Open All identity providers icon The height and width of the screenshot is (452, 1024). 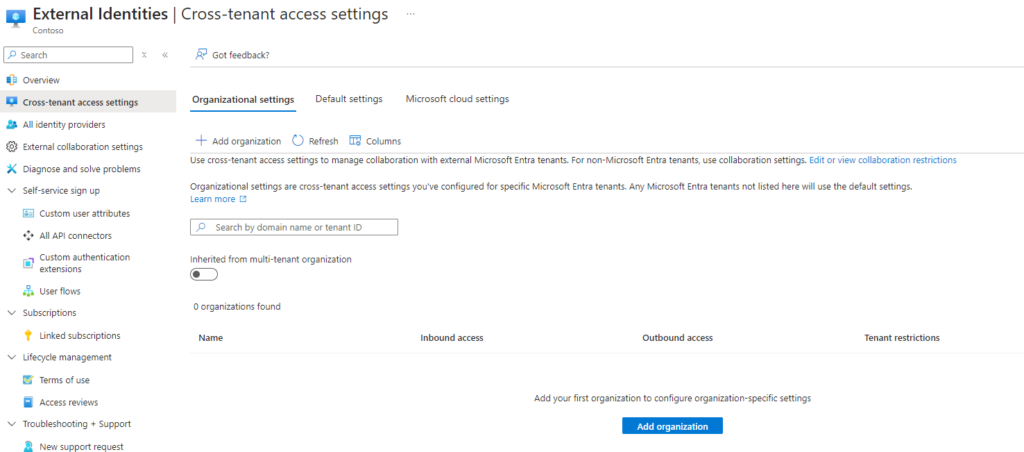point(12,125)
